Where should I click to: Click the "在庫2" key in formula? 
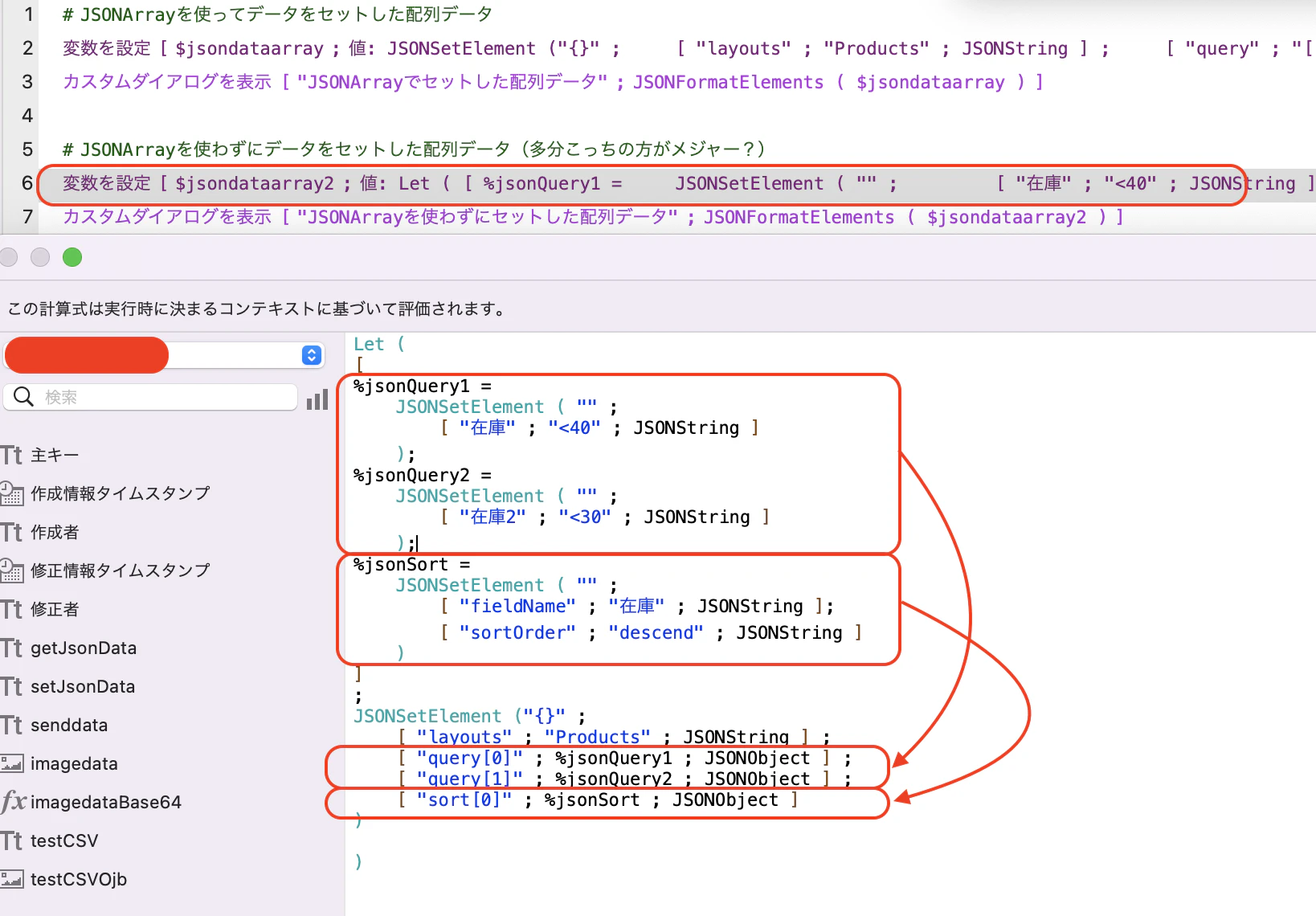(x=492, y=517)
